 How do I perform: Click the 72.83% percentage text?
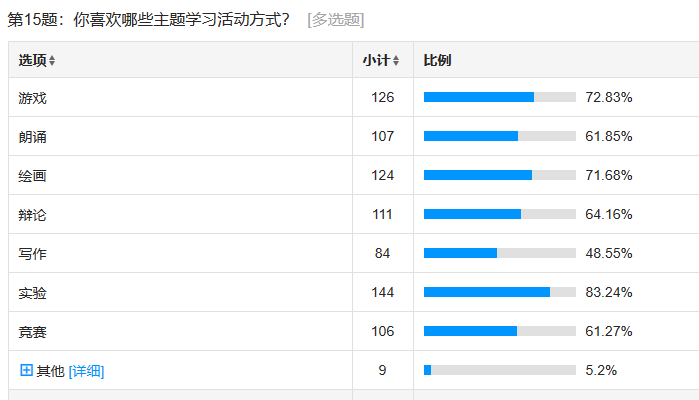(x=609, y=97)
